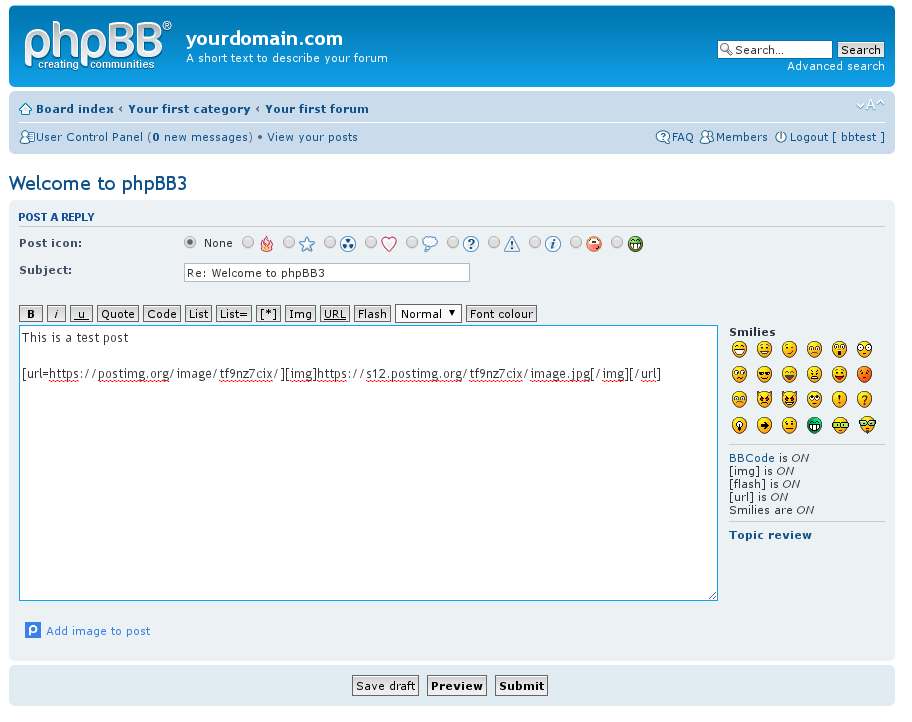The image size is (912, 722).
Task: Open the Font colour picker
Action: (501, 313)
